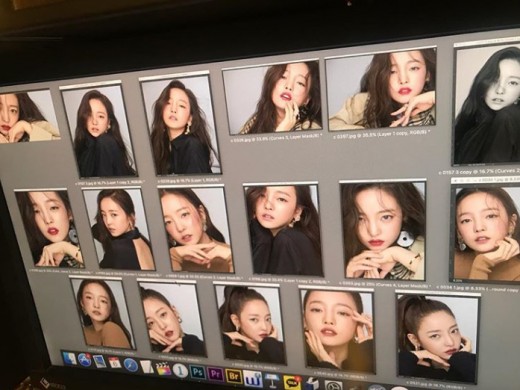Select close-up with large round earring, Curves 4
Viewport: 520px width, 390px height.
pyautogui.click(x=383, y=230)
